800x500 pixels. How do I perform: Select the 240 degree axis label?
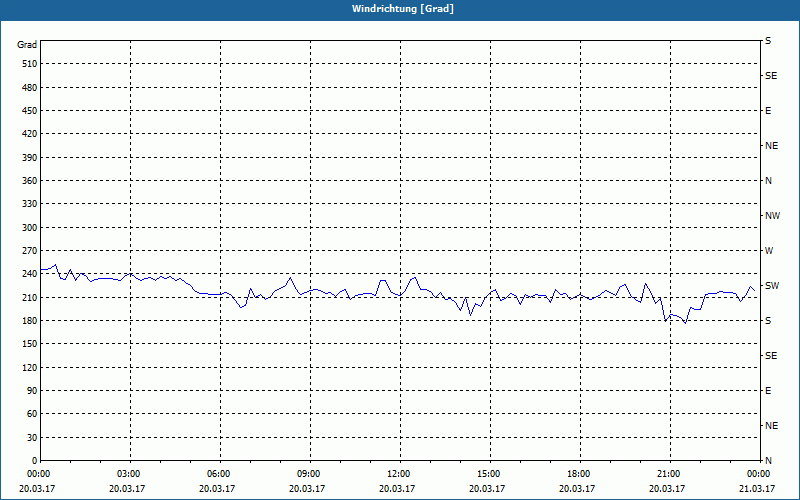click(x=30, y=274)
